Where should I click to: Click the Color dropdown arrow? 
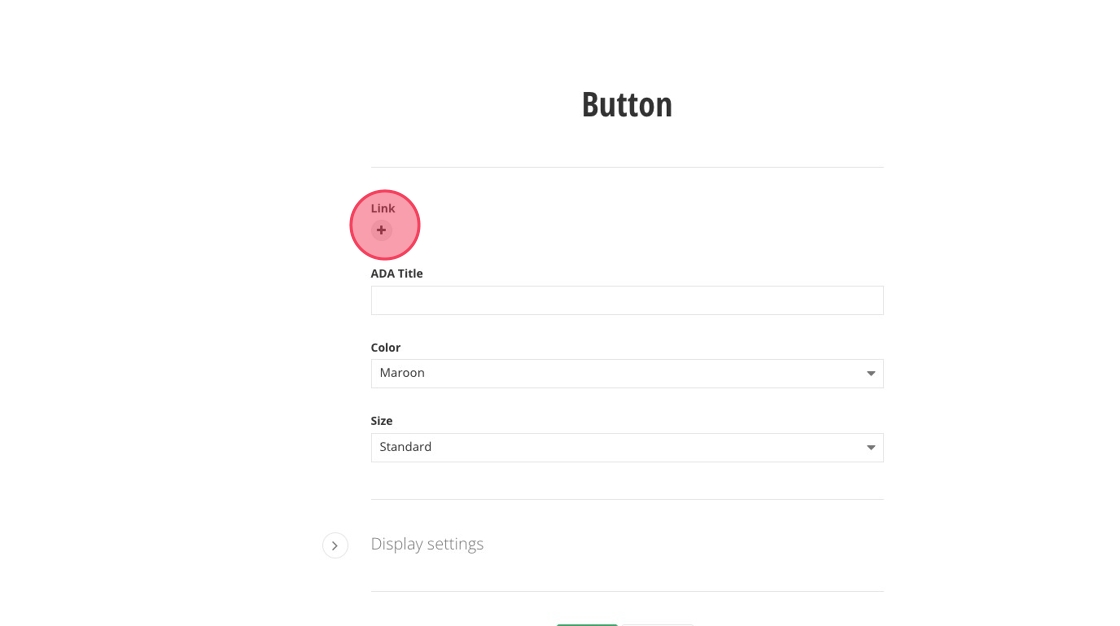(x=870, y=373)
